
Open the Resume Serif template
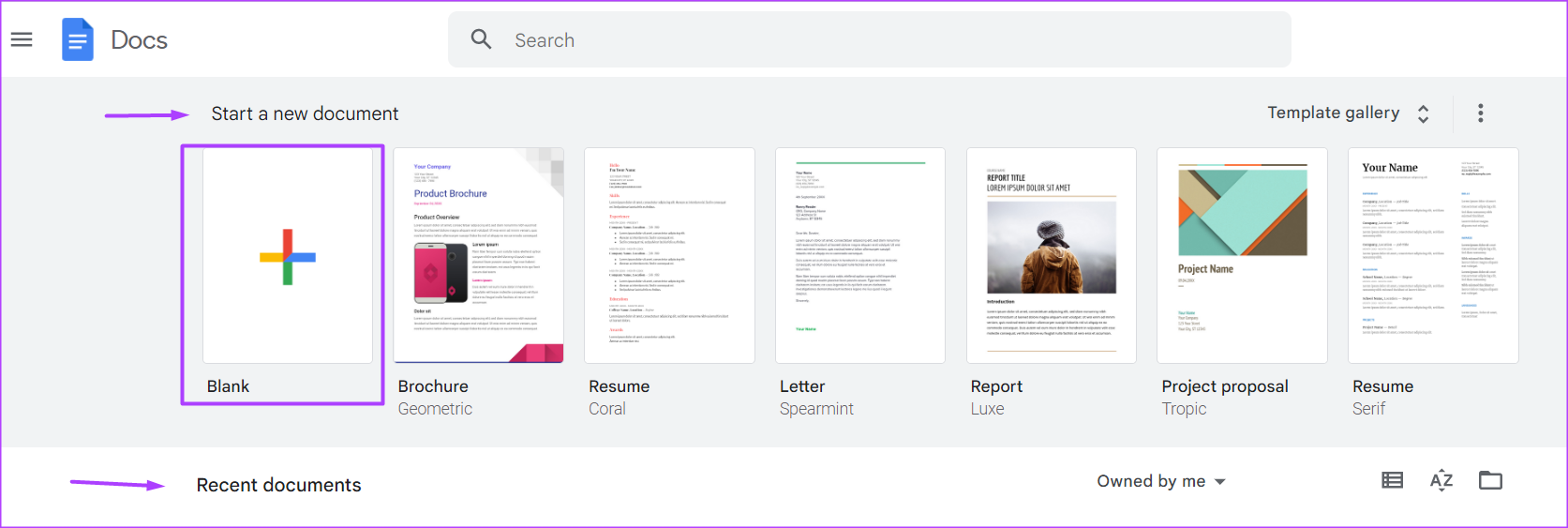1433,255
